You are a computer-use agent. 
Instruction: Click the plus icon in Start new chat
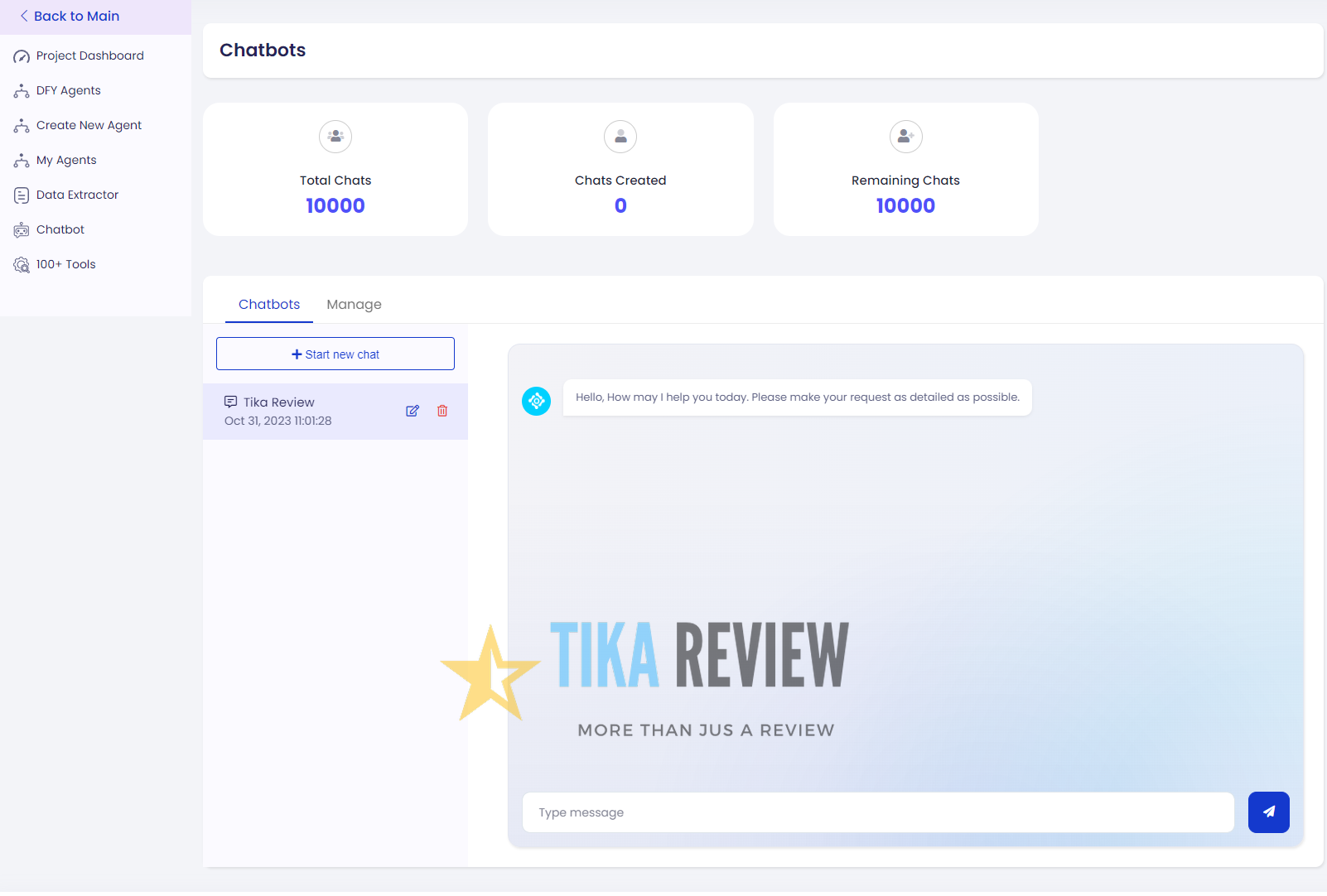coord(297,354)
